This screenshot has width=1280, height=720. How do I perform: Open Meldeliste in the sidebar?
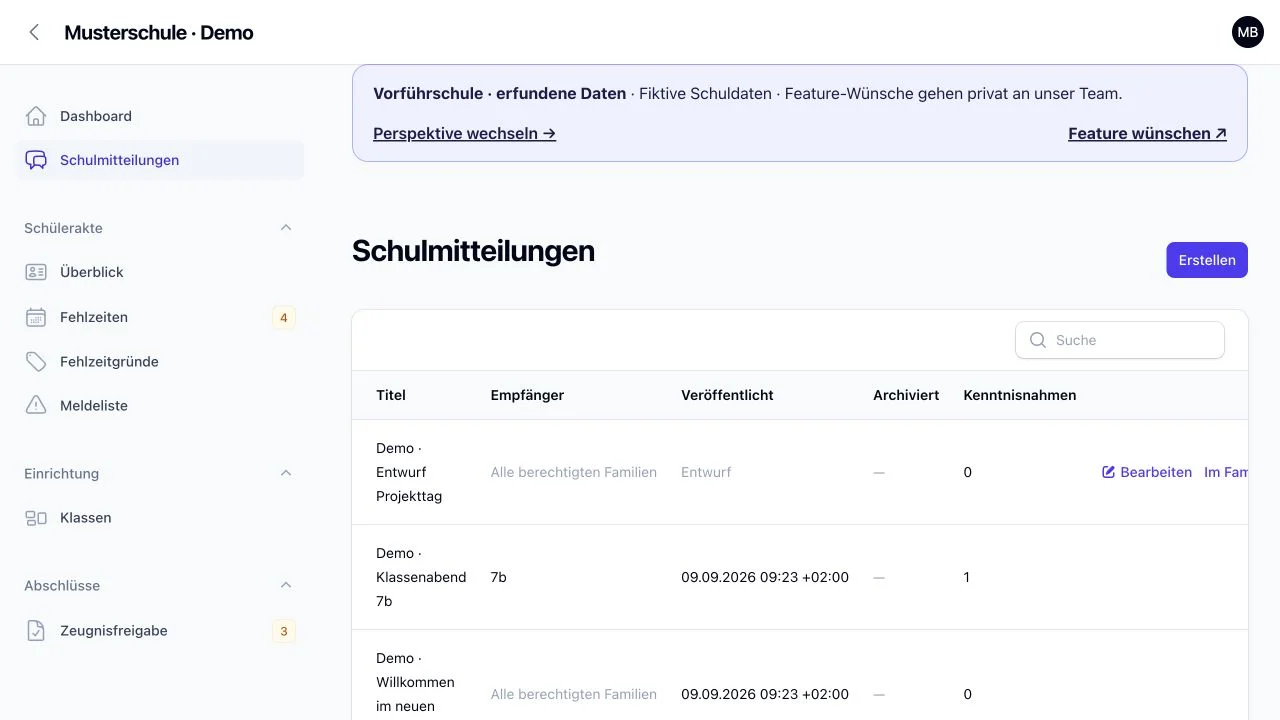point(160,405)
